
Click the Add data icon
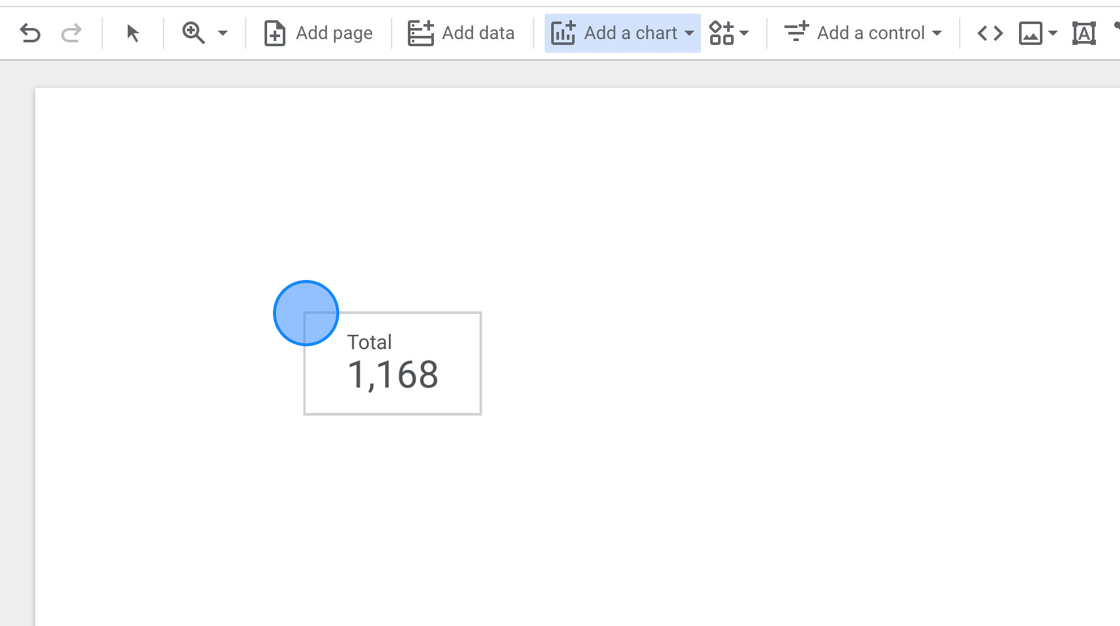click(x=421, y=32)
